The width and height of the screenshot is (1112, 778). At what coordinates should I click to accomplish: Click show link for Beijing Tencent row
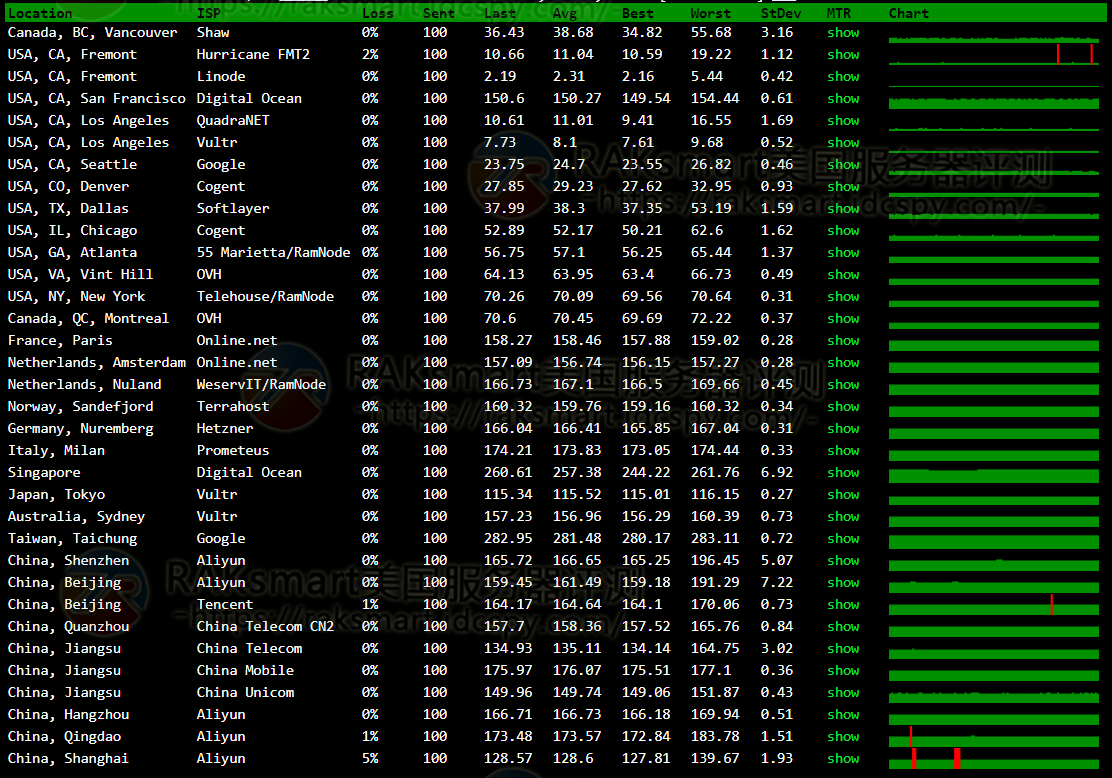pyautogui.click(x=843, y=604)
